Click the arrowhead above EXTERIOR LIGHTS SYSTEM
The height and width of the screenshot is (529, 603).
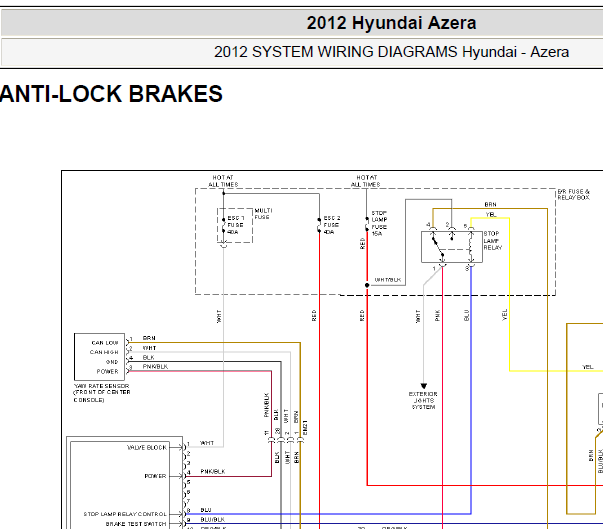(423, 386)
